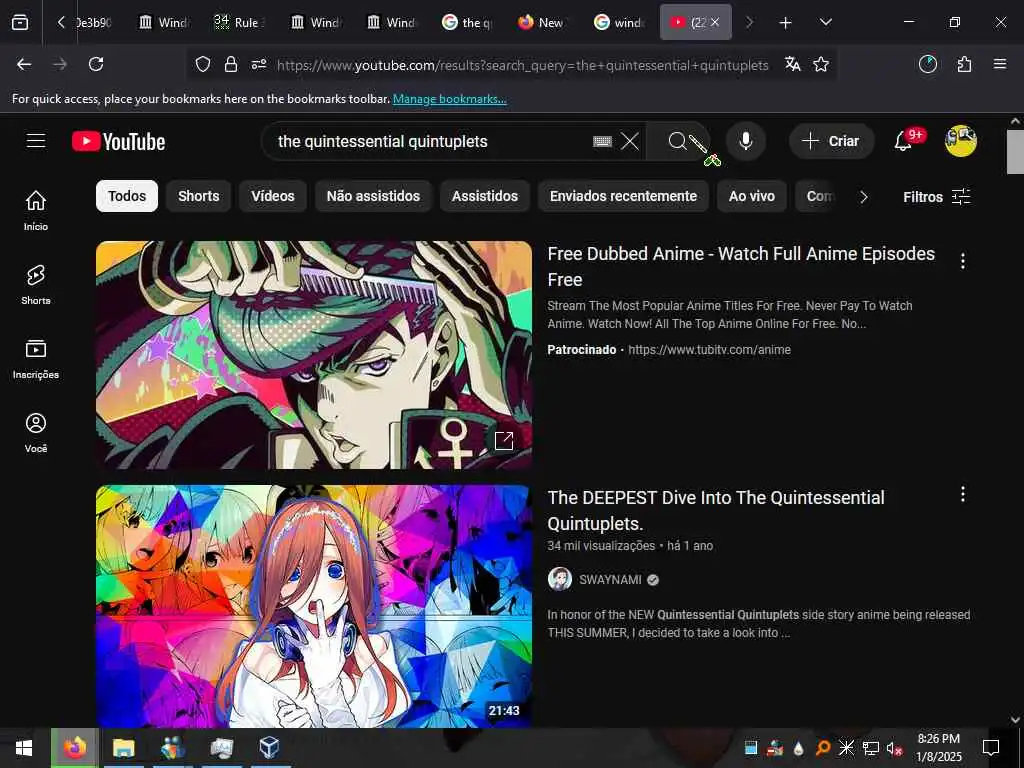Click the circular toolbar icon beside extensions
This screenshot has width=1024, height=768.
point(928,64)
